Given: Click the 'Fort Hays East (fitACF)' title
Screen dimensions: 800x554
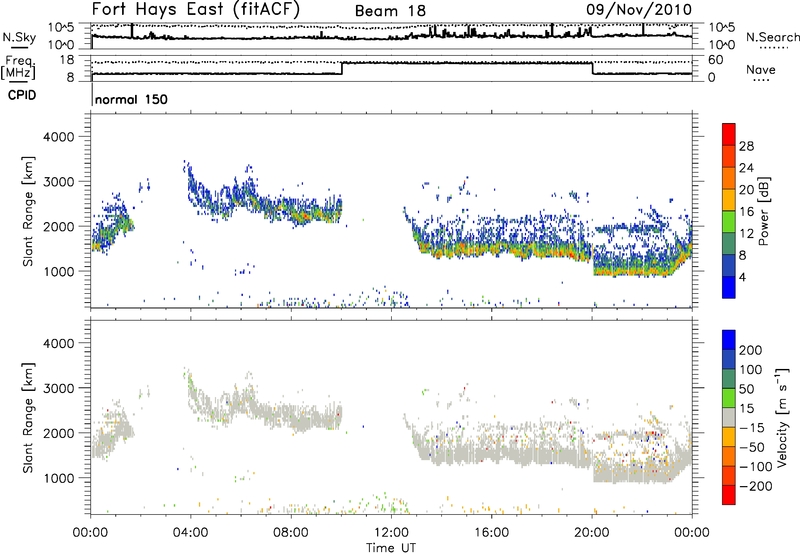Looking at the screenshot, I should pyautogui.click(x=195, y=10).
